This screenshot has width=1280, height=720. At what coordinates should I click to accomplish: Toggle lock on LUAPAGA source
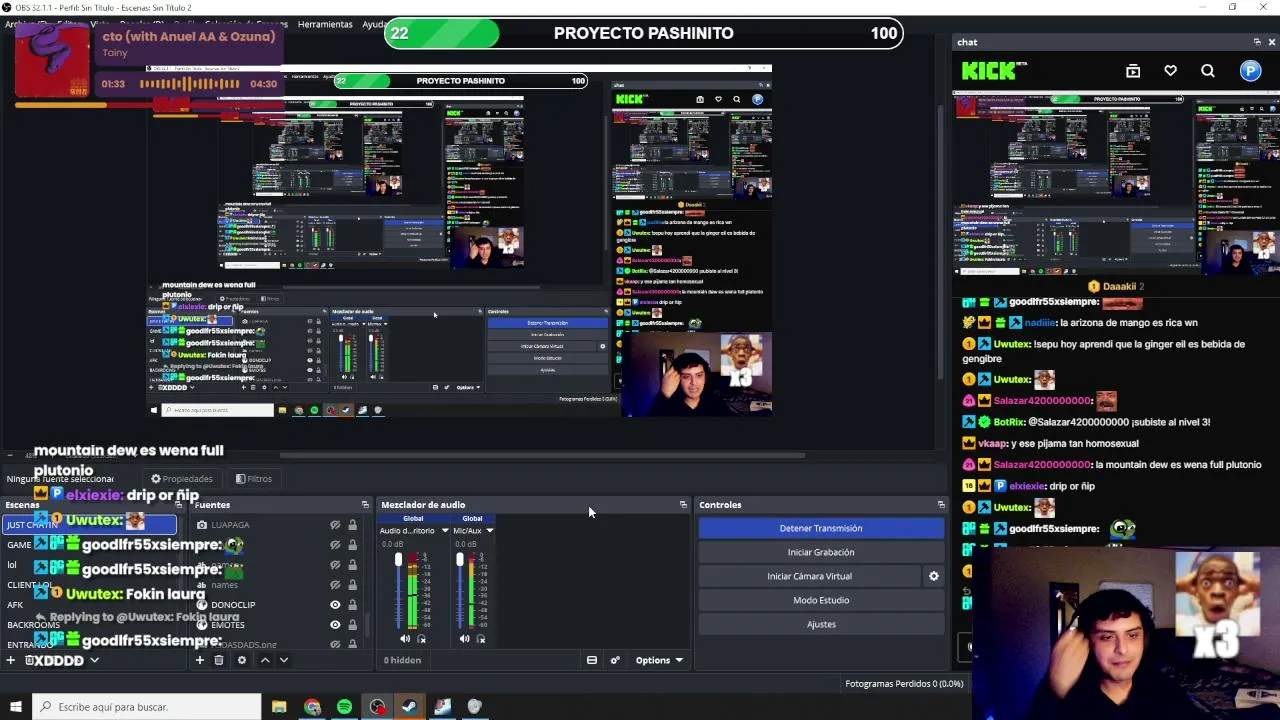[352, 525]
